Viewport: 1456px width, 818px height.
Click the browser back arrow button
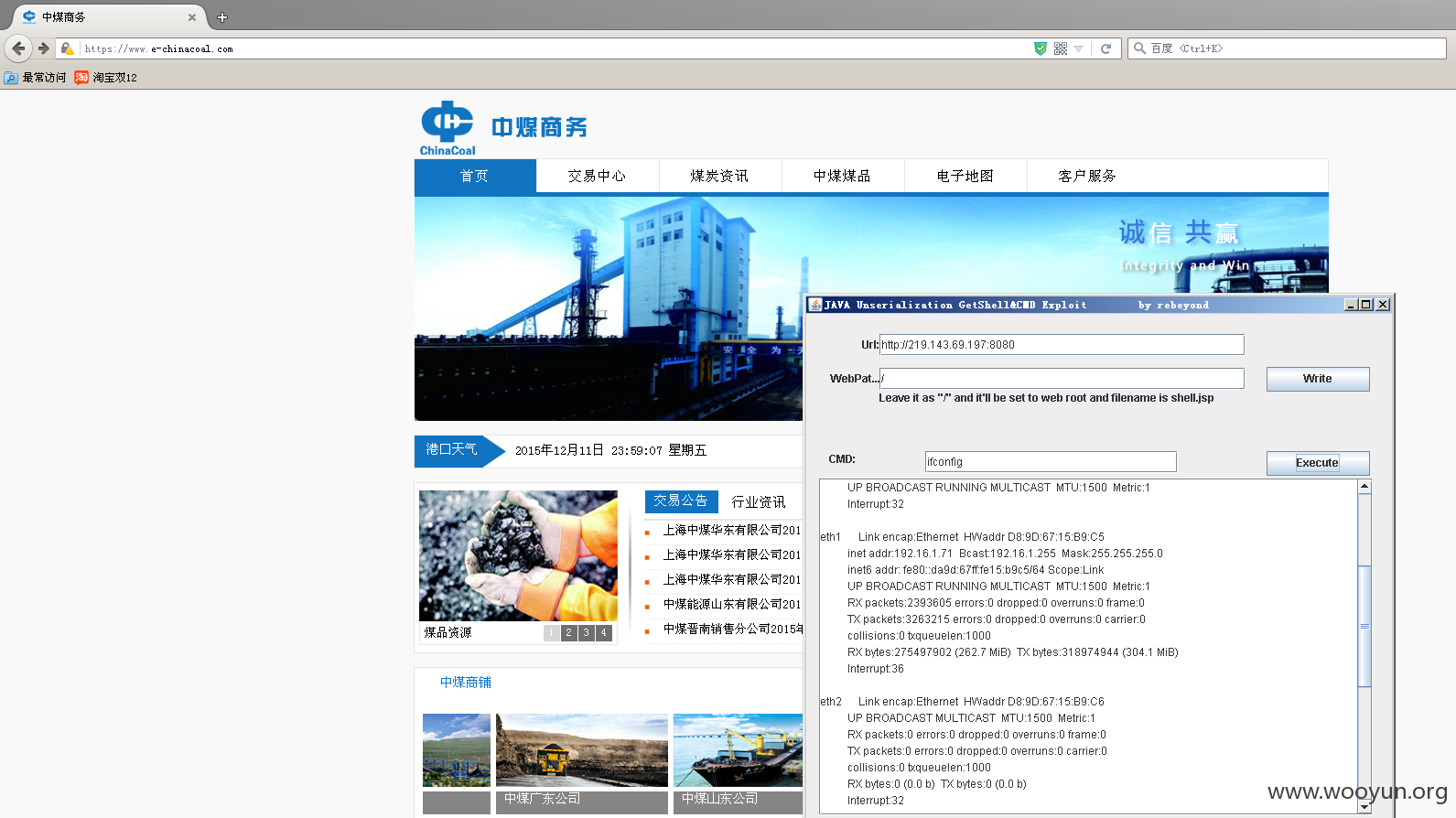pos(18,48)
